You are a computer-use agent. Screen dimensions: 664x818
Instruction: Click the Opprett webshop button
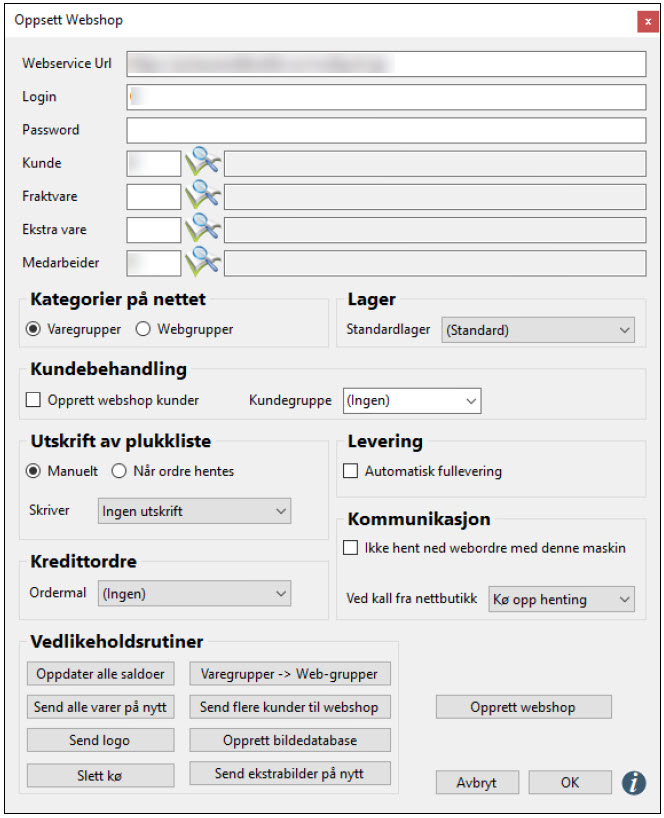tap(523, 707)
